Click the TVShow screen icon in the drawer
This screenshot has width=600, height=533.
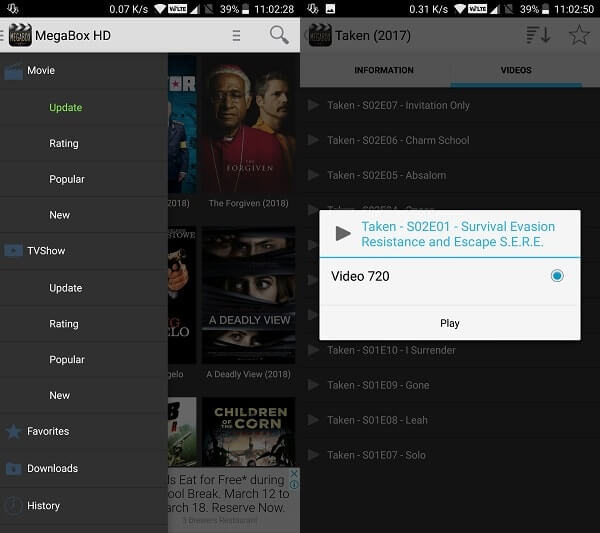(13, 251)
